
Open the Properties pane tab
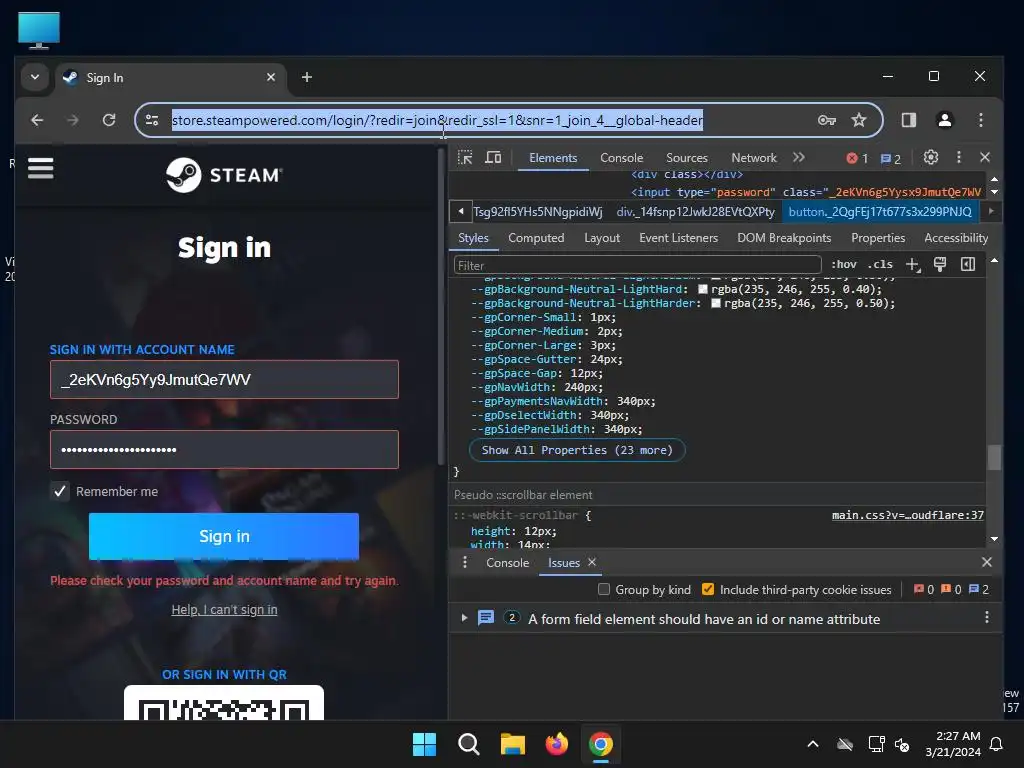click(878, 238)
